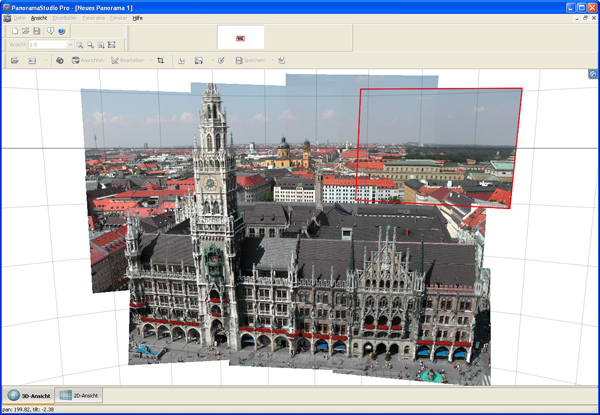
Task: Open the Hilfe menu
Action: coord(138,18)
